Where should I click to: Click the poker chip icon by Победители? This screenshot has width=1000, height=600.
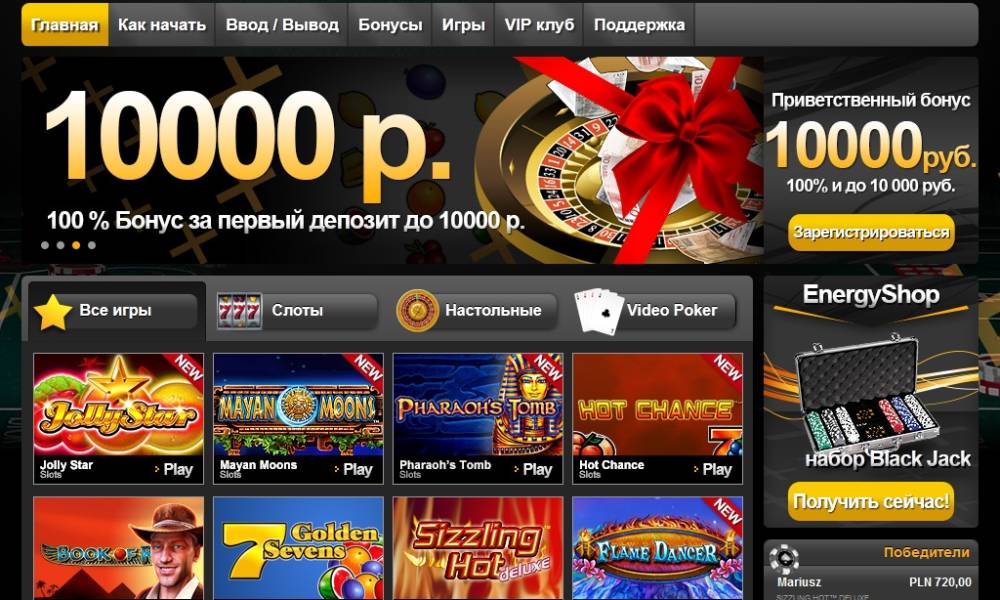tap(784, 560)
